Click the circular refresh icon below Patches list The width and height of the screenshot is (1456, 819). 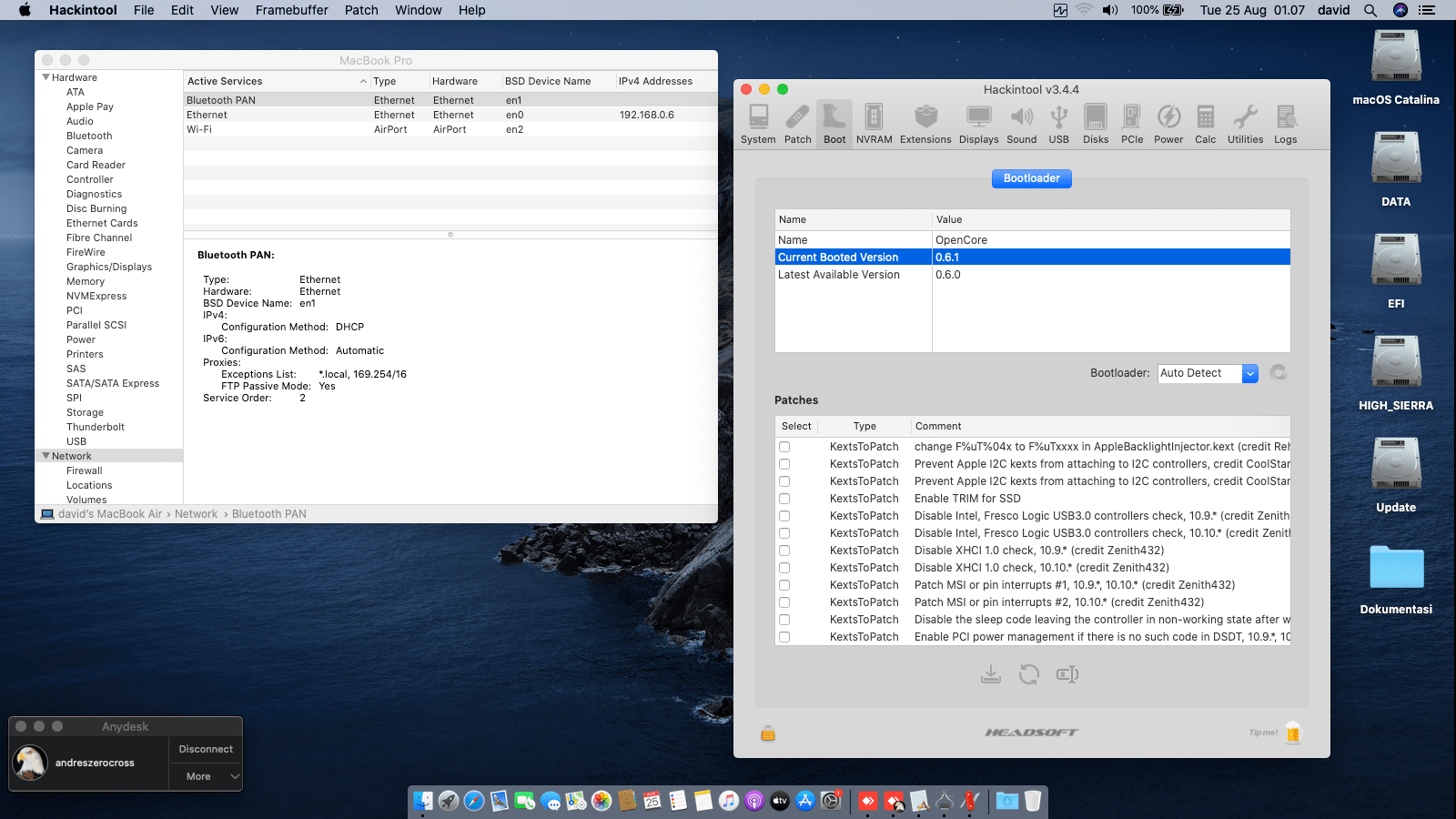[x=1029, y=674]
